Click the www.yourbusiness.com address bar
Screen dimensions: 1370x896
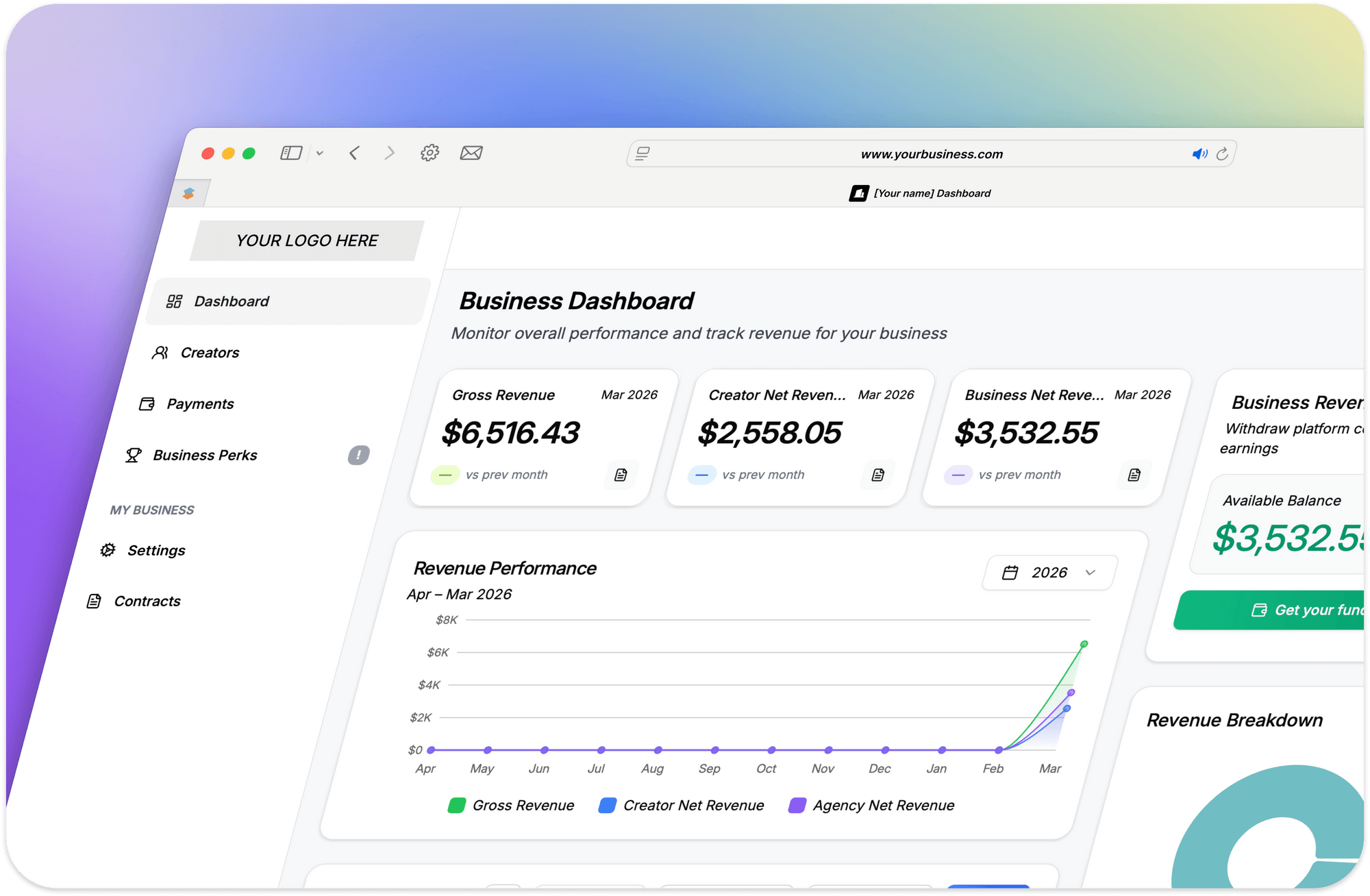932,153
